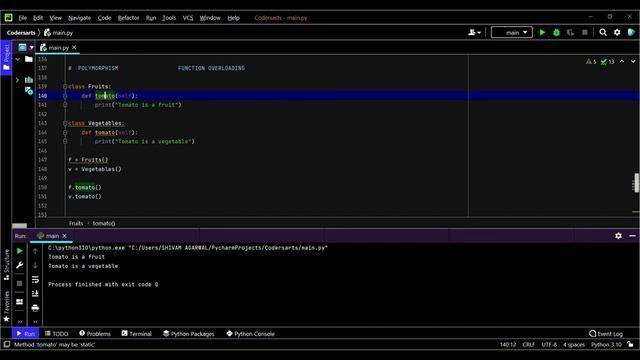Open the Edit menu
This screenshot has width=640, height=360.
pyautogui.click(x=38, y=18)
